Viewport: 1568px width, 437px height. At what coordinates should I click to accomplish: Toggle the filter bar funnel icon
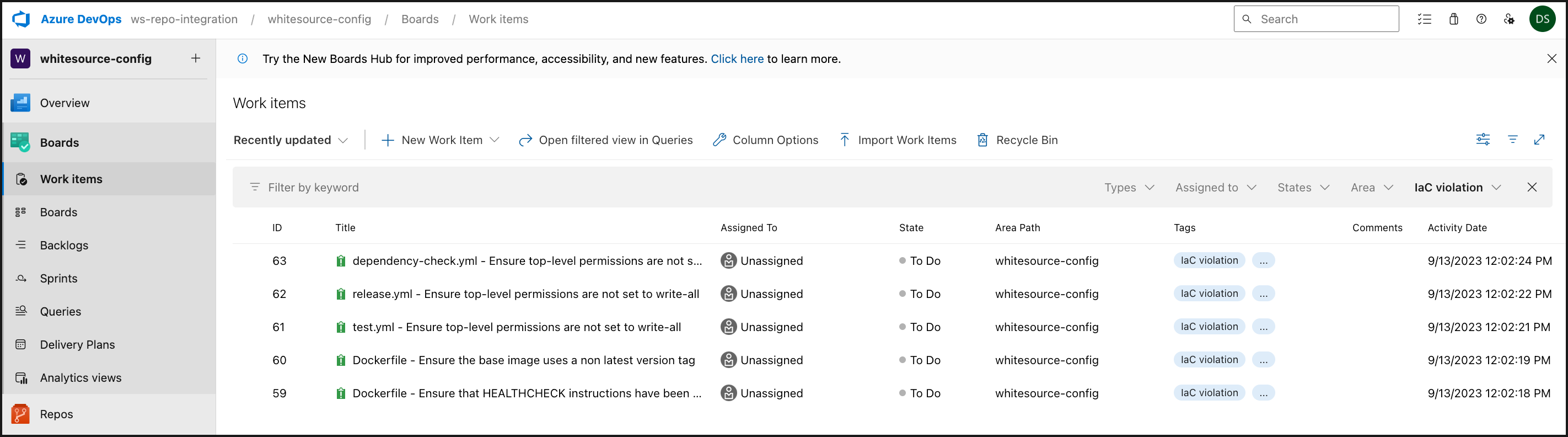click(1513, 140)
